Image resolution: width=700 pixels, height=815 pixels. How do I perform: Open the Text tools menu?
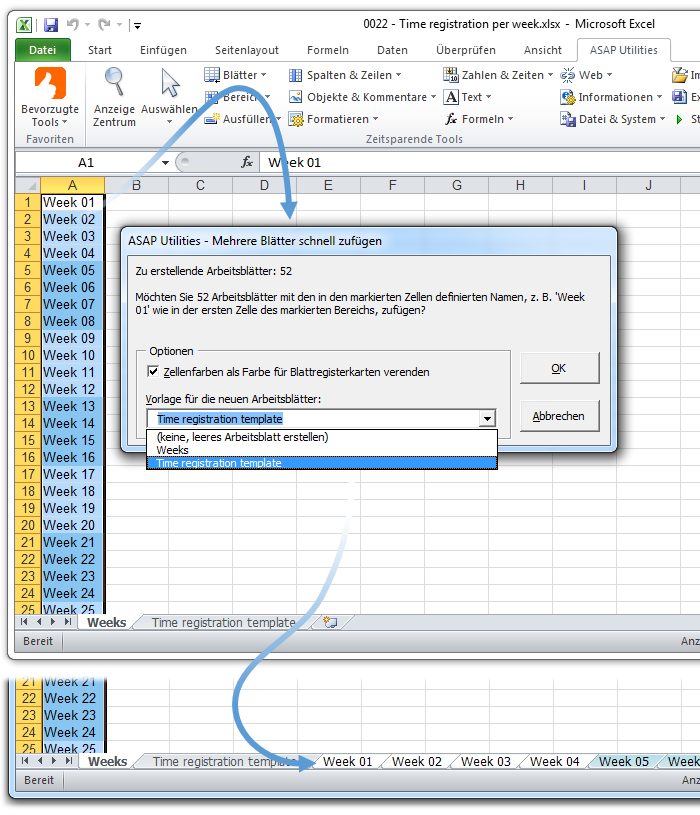(467, 97)
